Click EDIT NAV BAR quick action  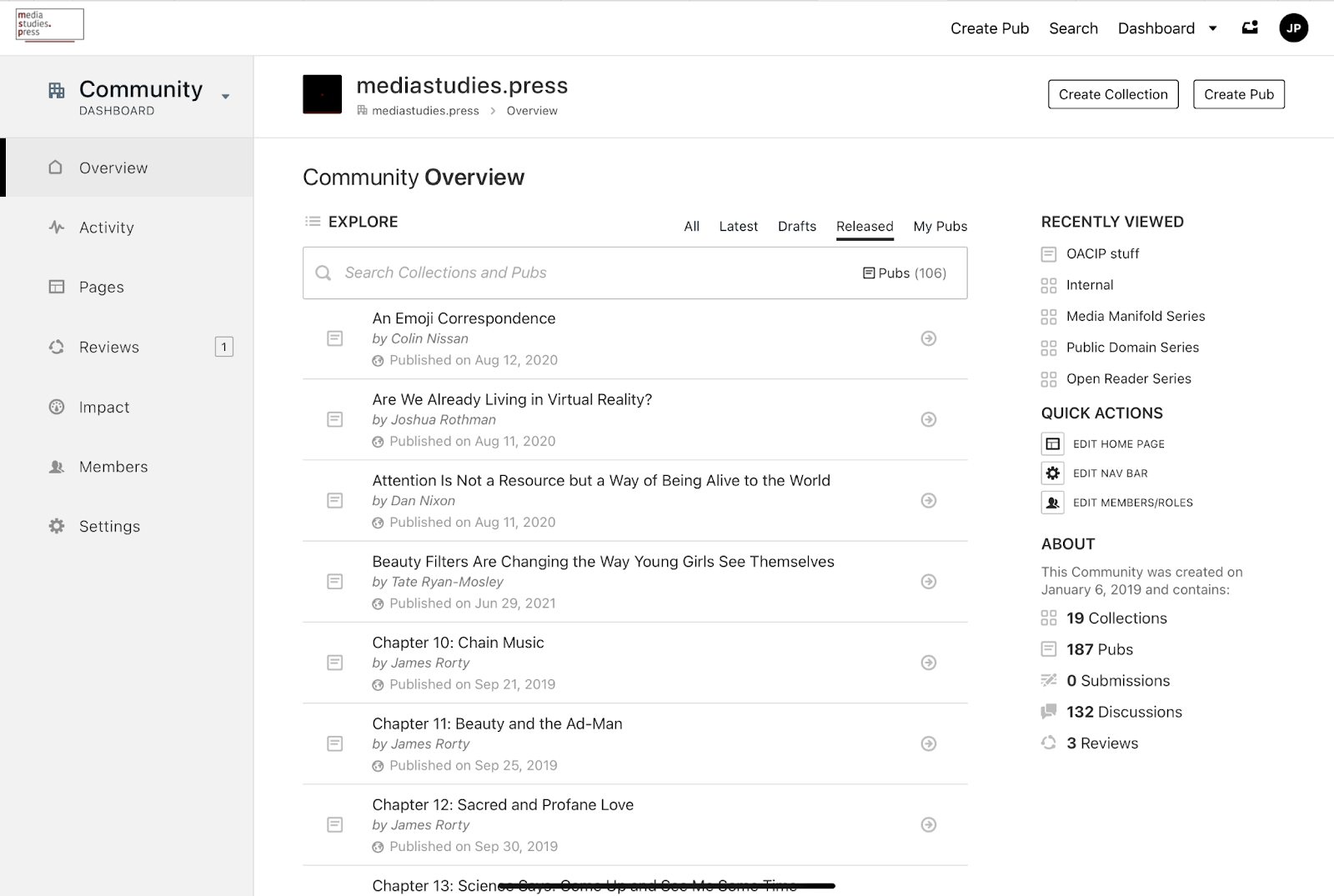click(x=1111, y=473)
